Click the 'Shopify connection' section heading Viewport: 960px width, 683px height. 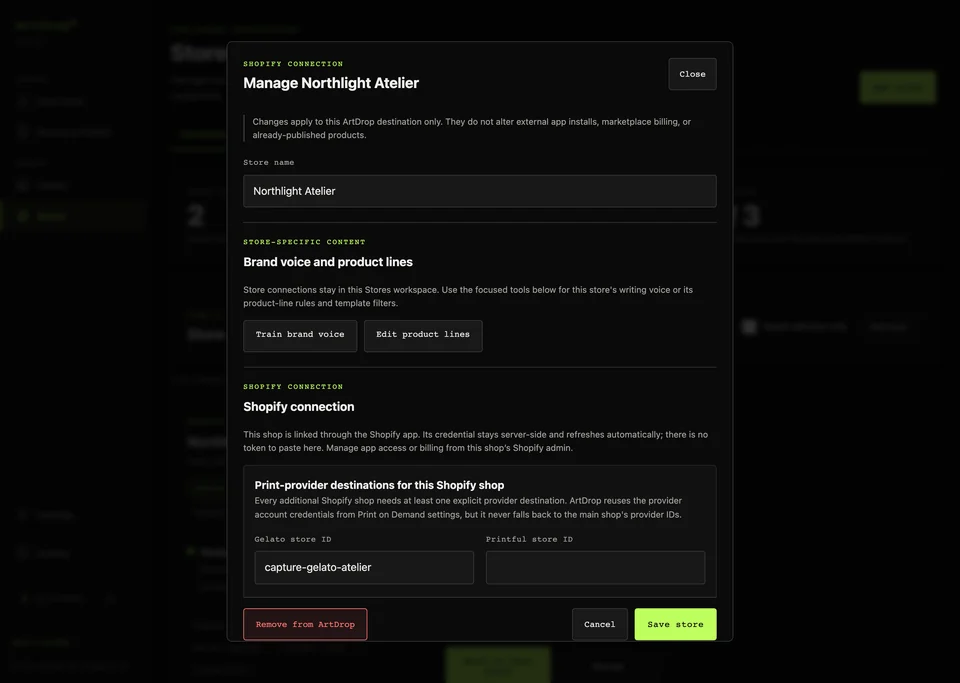coord(298,407)
